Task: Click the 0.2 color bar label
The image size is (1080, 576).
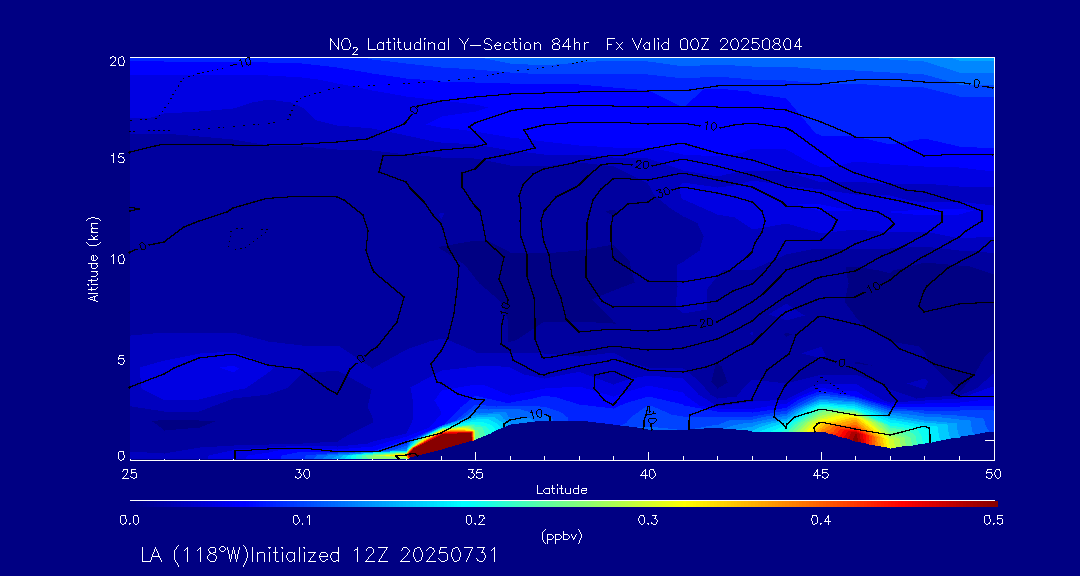Action: tap(476, 521)
